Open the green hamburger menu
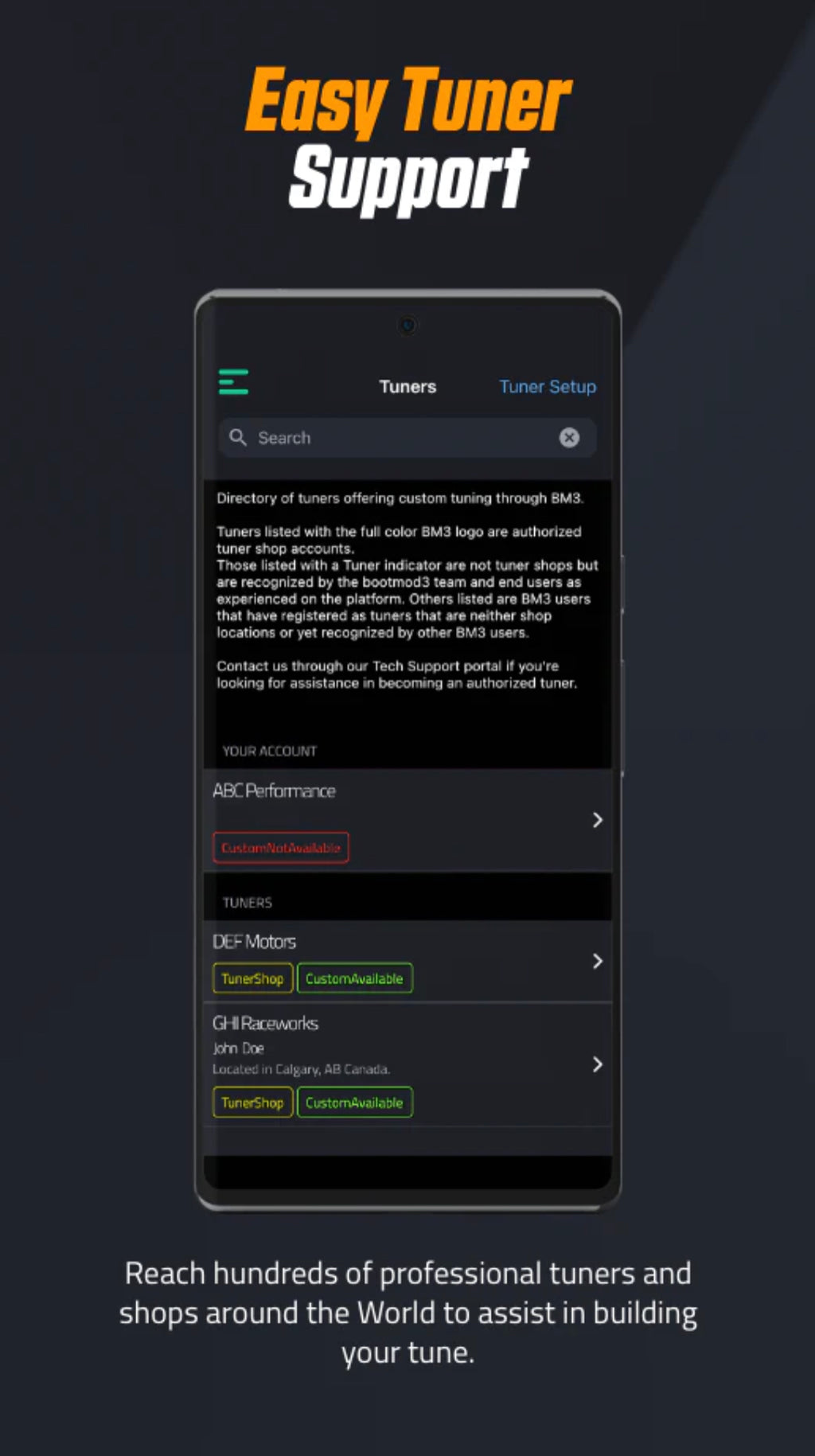Viewport: 815px width, 1456px height. (x=233, y=382)
